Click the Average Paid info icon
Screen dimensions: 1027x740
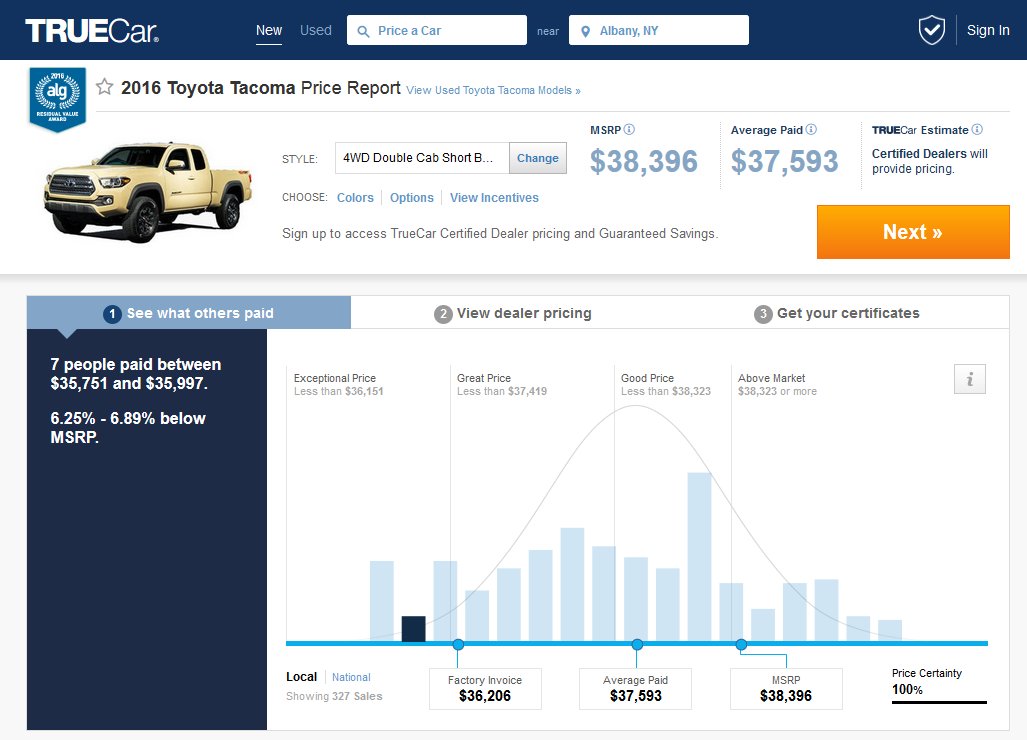(811, 130)
